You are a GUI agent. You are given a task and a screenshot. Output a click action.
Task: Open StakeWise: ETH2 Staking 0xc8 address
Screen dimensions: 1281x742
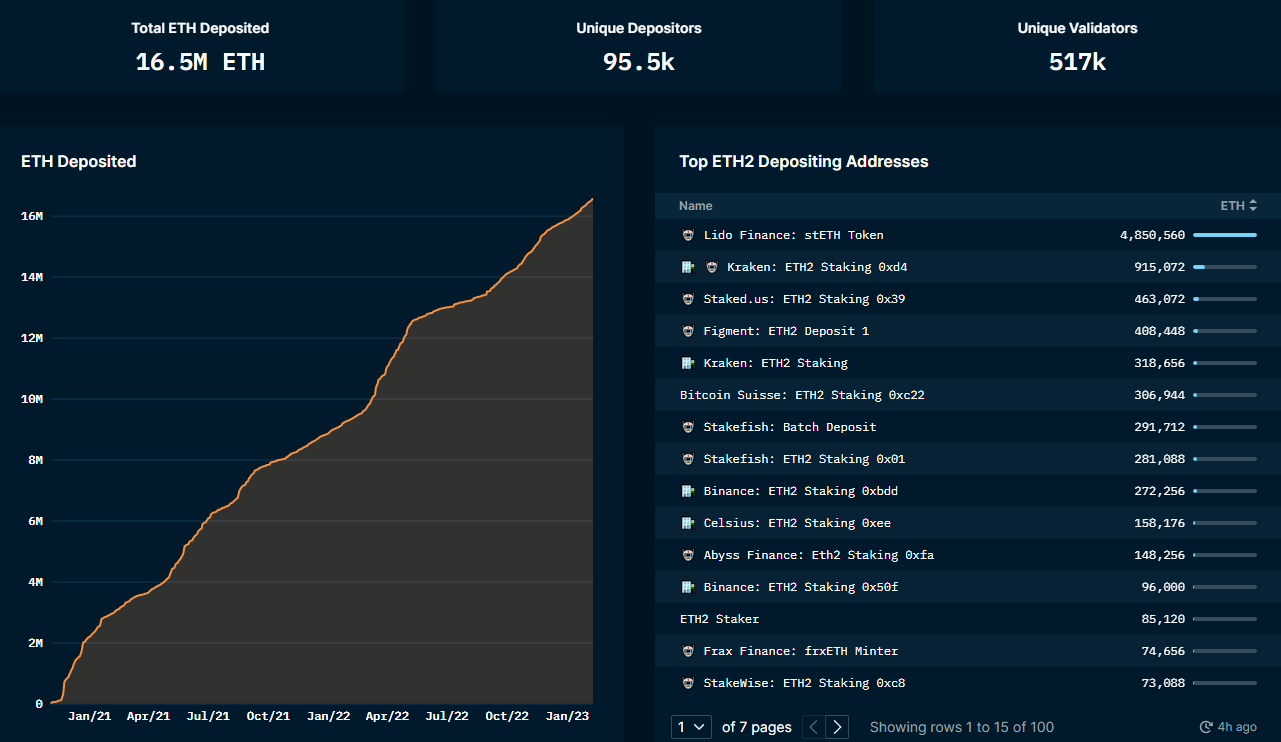pyautogui.click(x=804, y=683)
